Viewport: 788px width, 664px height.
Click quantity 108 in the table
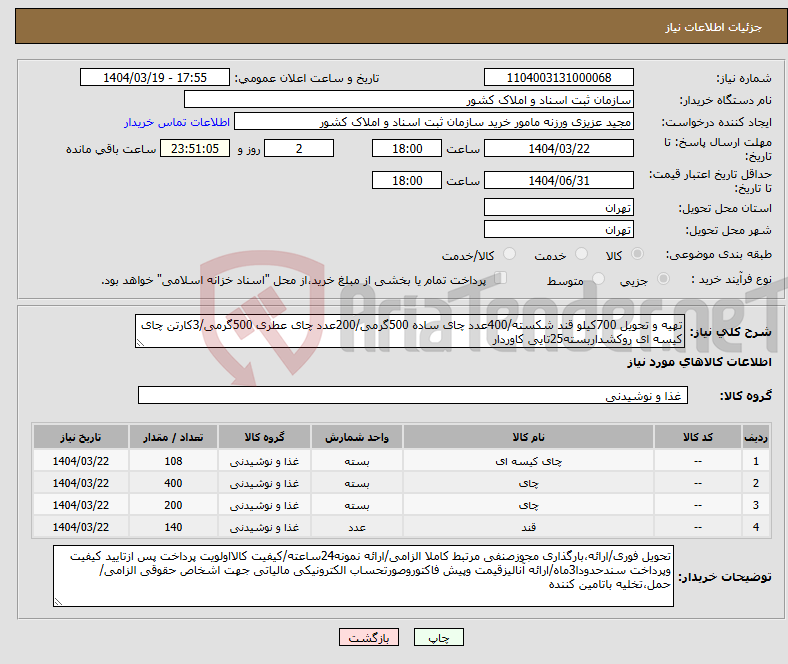click(x=173, y=461)
